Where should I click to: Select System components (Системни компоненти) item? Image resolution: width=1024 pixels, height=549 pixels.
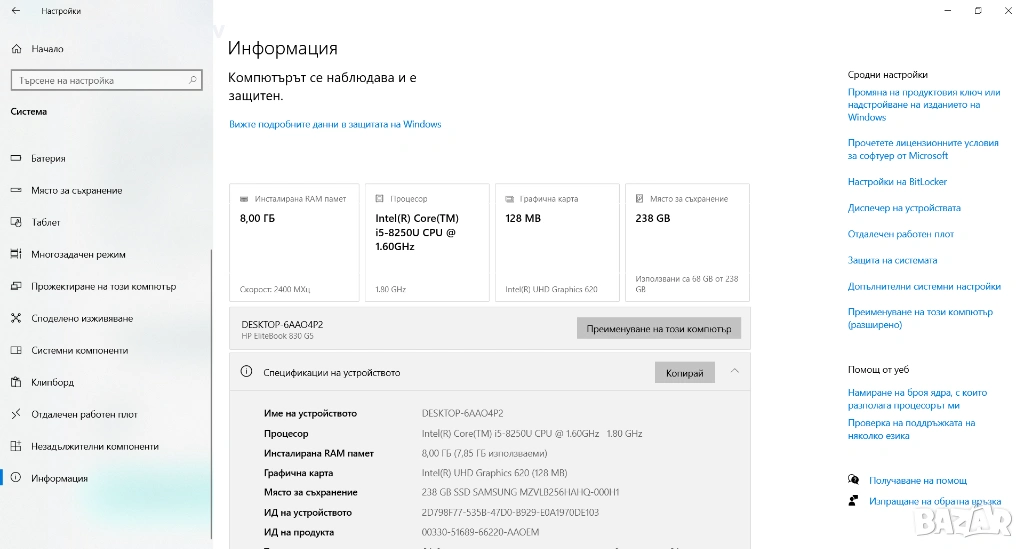(x=79, y=350)
